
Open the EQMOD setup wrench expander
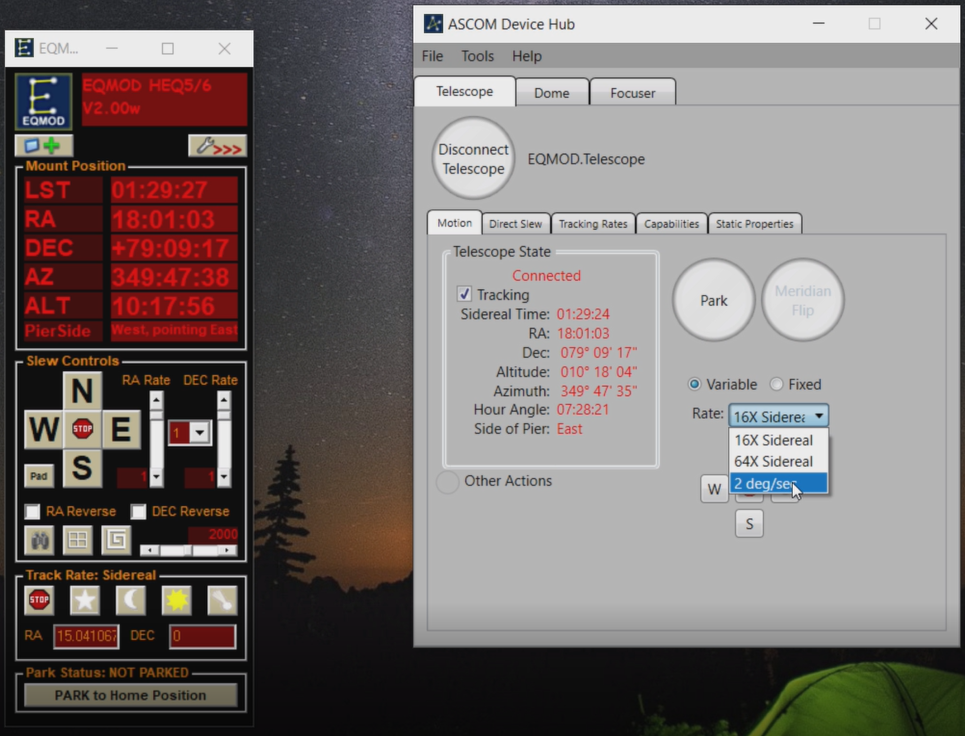[x=217, y=146]
